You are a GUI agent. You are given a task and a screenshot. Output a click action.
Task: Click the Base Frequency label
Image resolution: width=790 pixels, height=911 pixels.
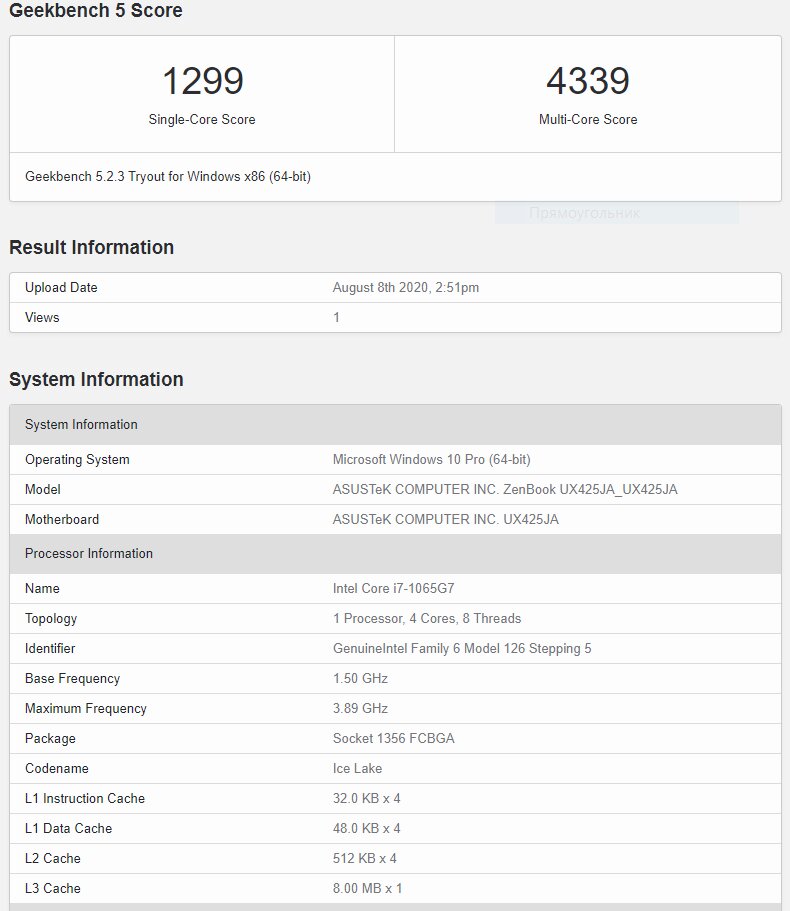pyautogui.click(x=73, y=679)
